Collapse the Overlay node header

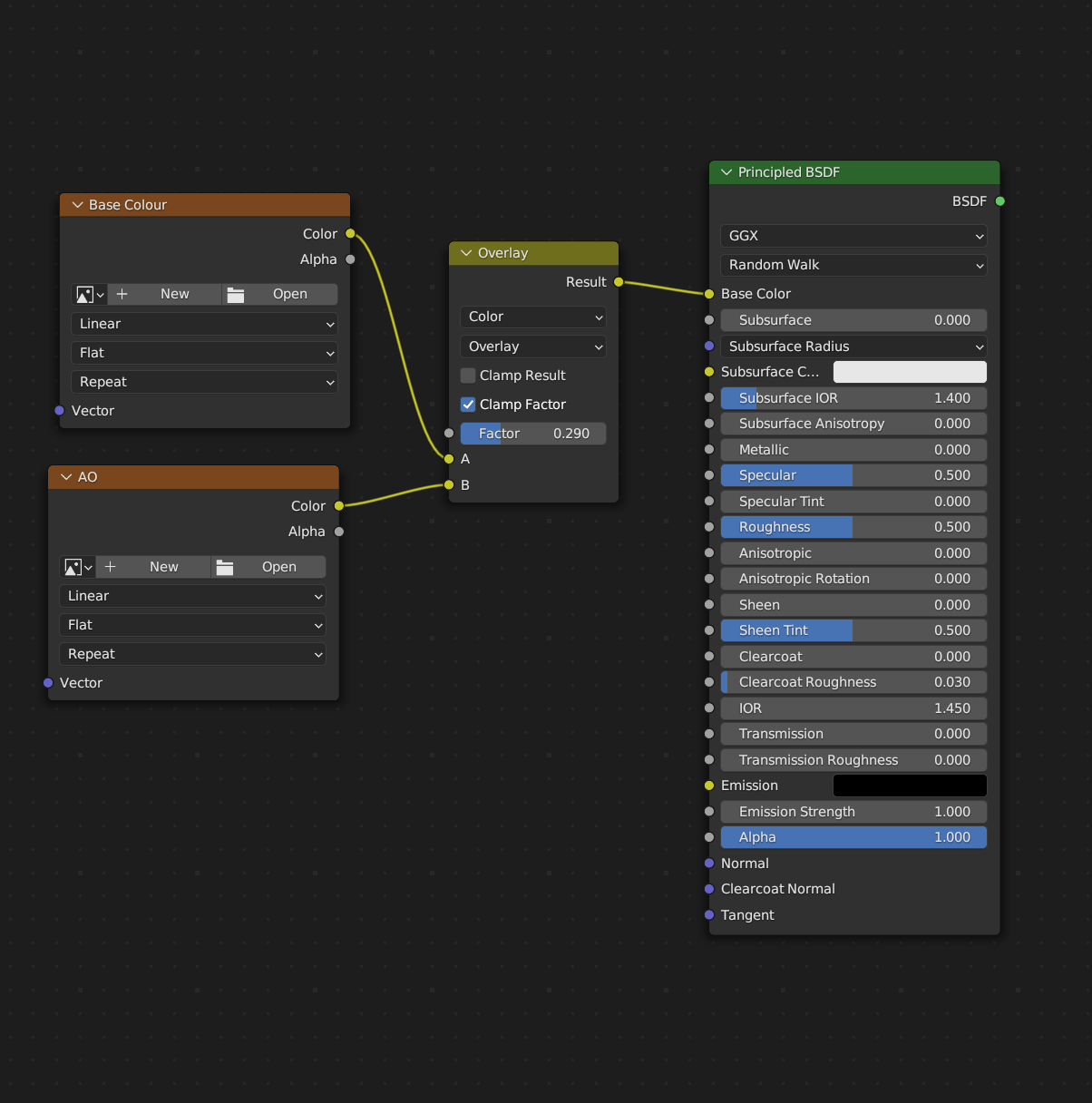[465, 253]
